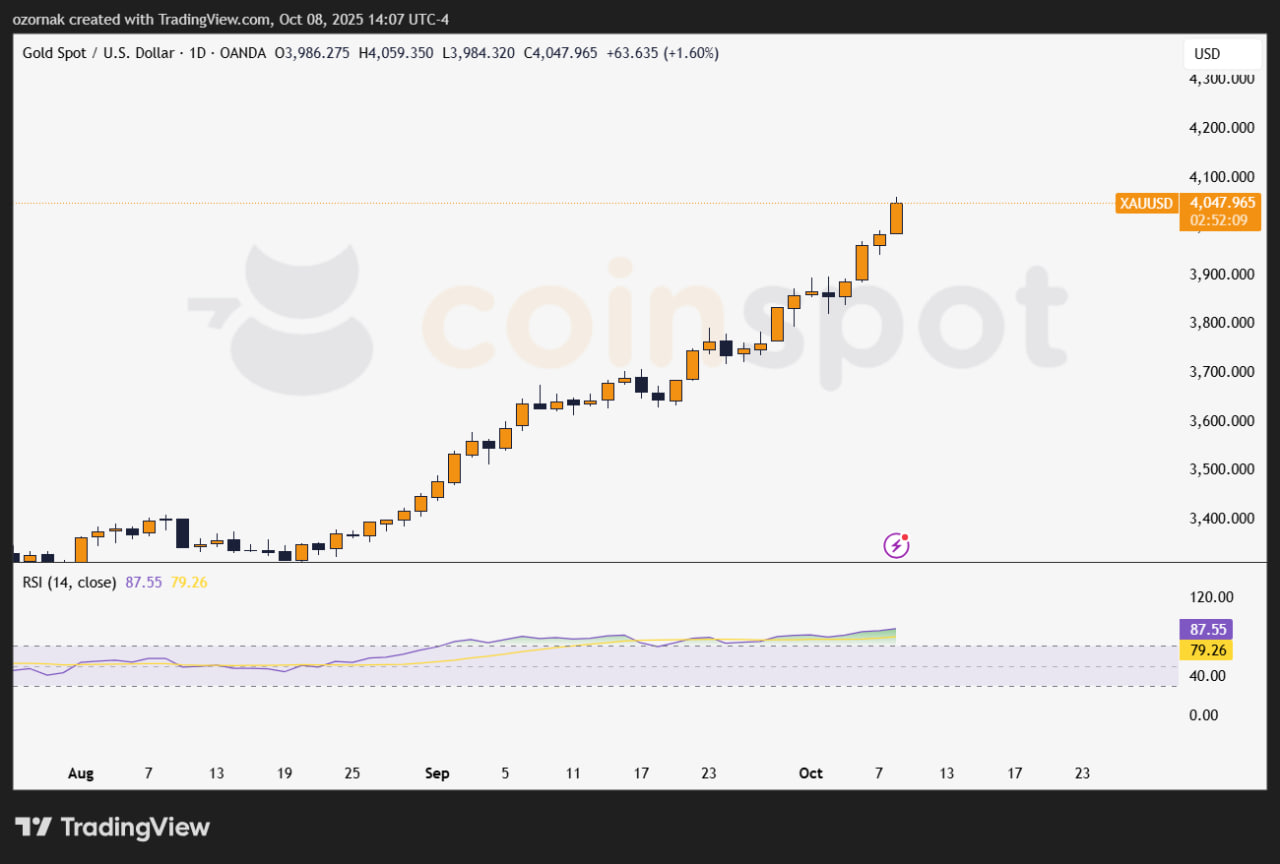Click the purple 87.55 RSI axis label
This screenshot has width=1280, height=864.
1206,630
